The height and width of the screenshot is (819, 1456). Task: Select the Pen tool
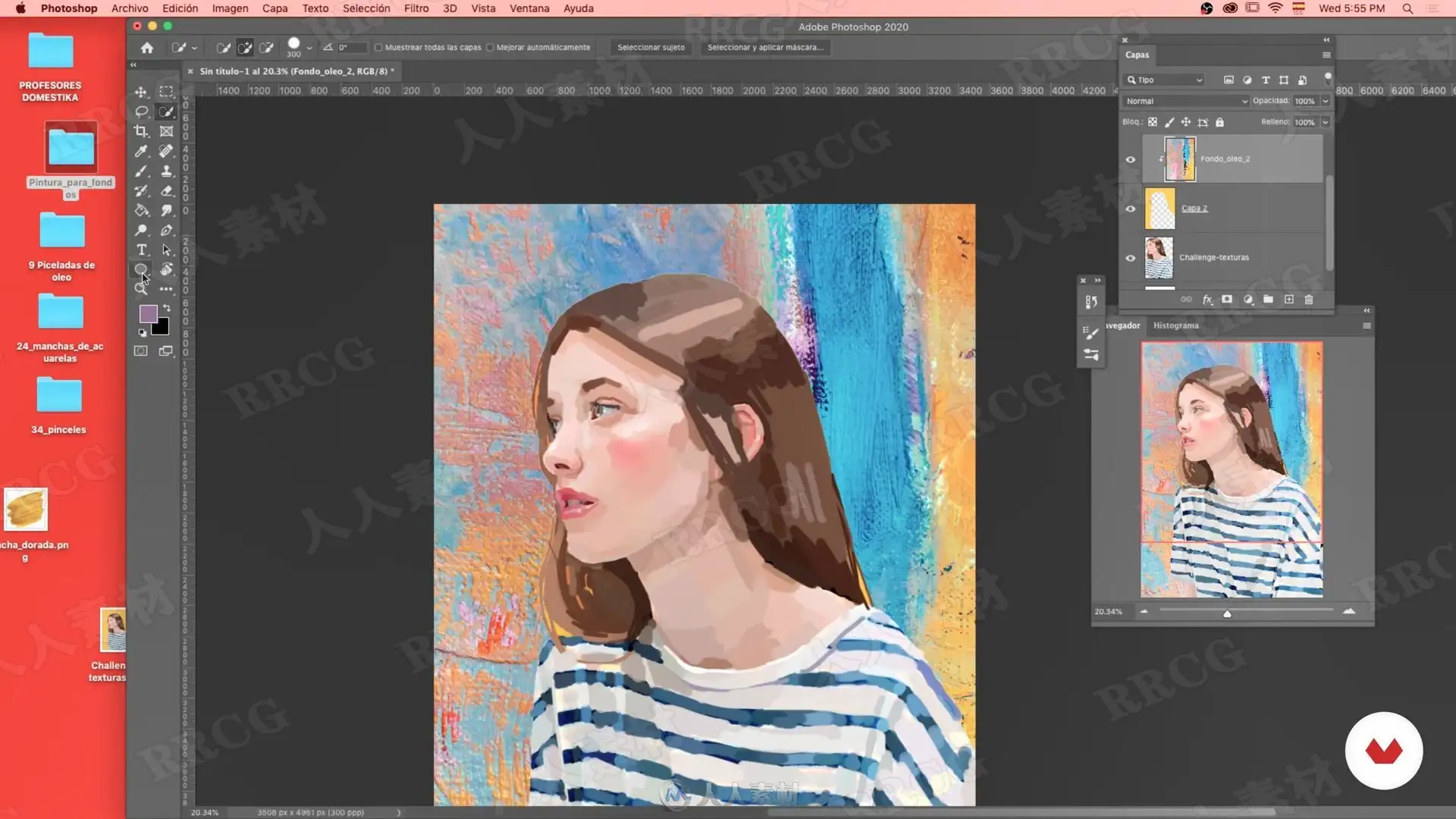click(167, 231)
